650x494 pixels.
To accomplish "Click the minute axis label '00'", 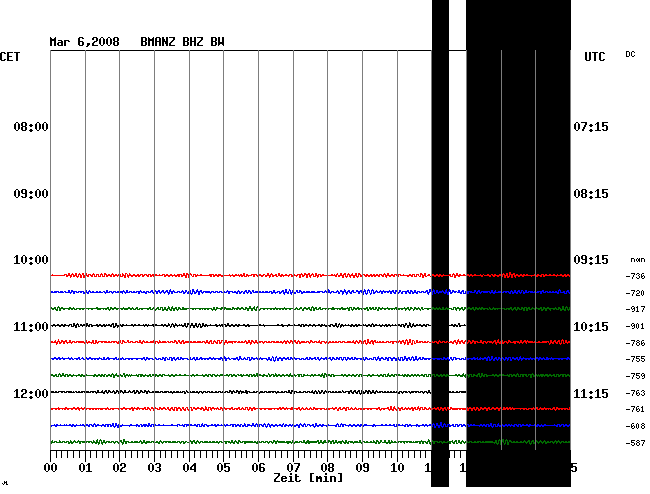I will 51,468.
